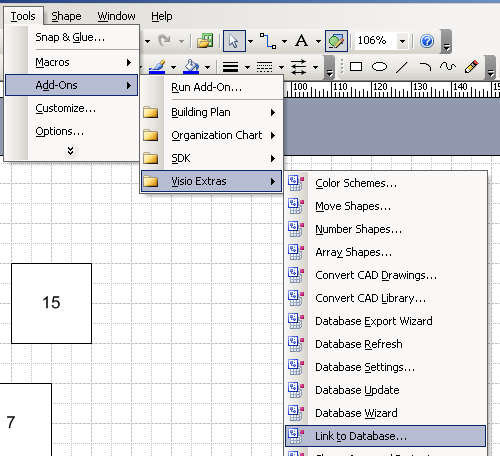Screen dimensions: 500x456
Task: Choose Database Settings menu item
Action: [386, 367]
